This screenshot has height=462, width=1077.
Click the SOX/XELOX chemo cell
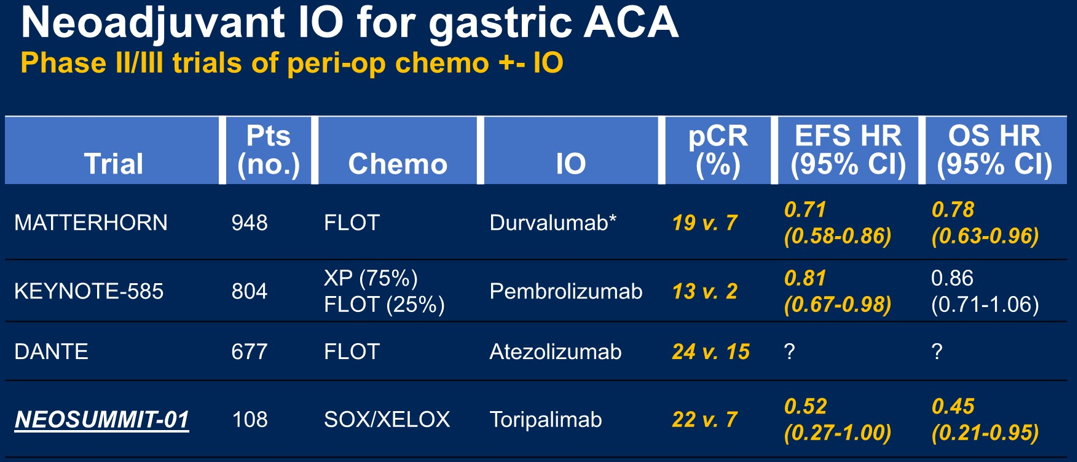coord(387,420)
